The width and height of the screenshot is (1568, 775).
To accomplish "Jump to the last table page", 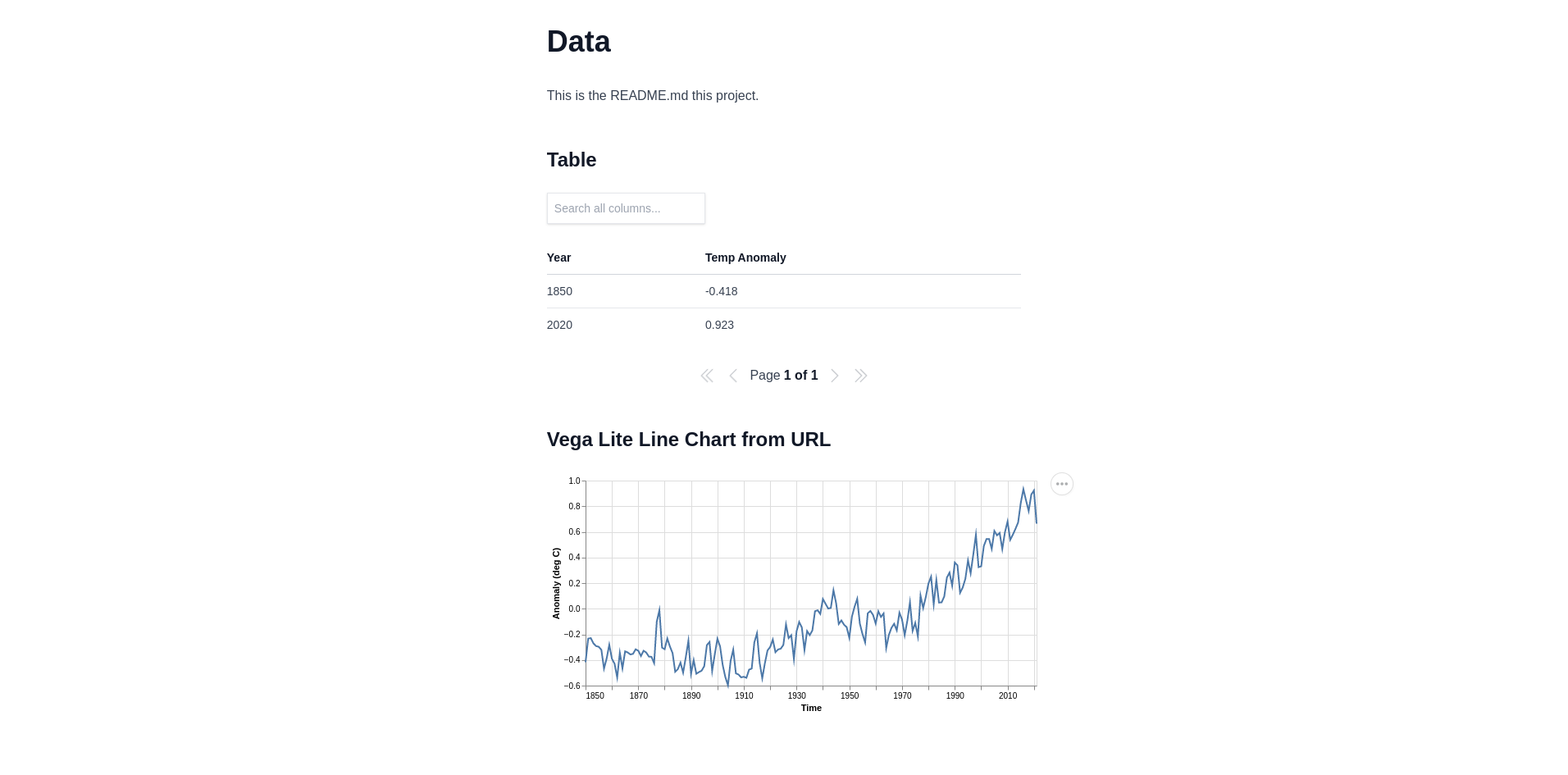I will (860, 376).
